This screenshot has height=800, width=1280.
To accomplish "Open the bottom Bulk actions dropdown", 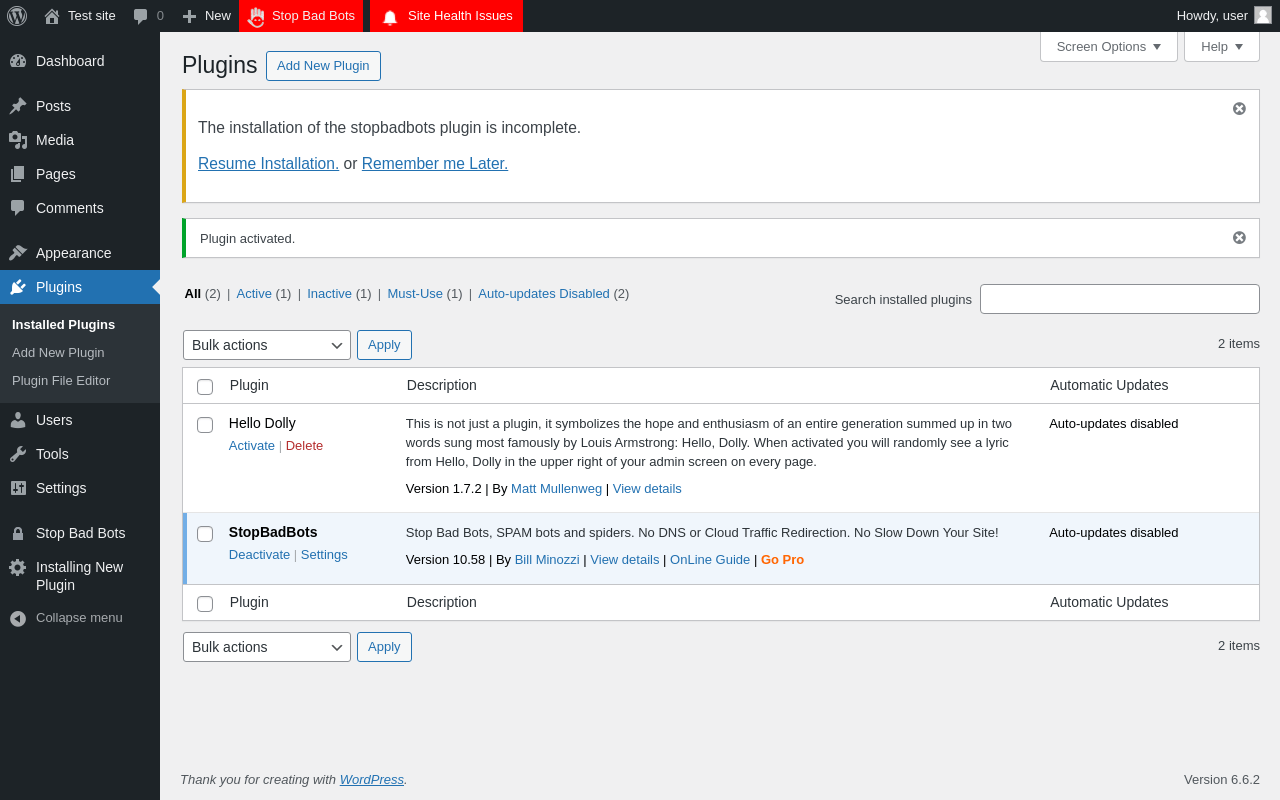I will tap(267, 647).
